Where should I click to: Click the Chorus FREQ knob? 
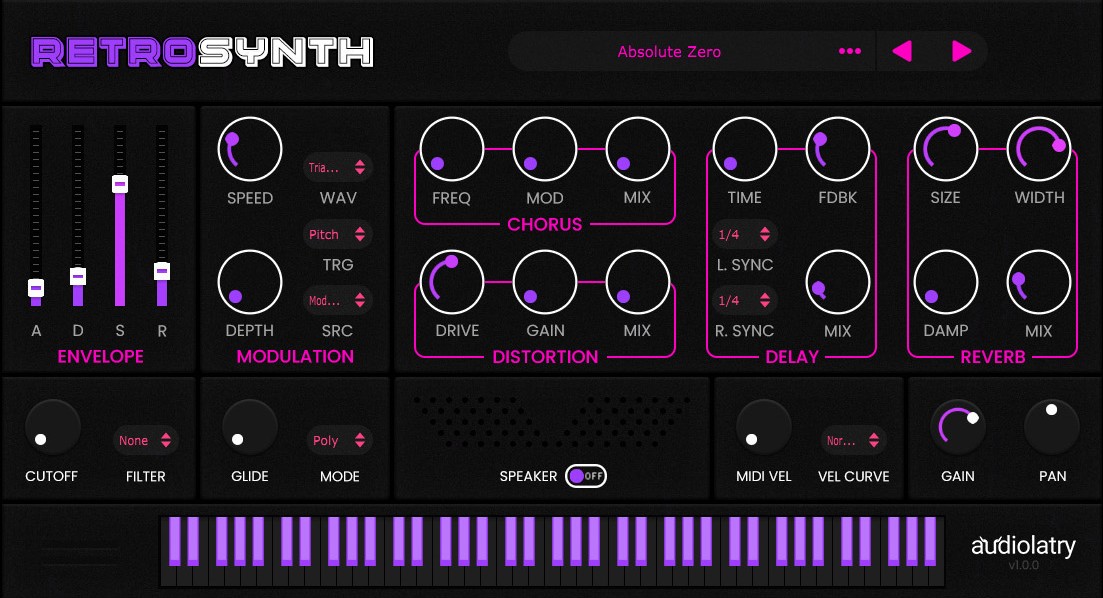tap(452, 149)
